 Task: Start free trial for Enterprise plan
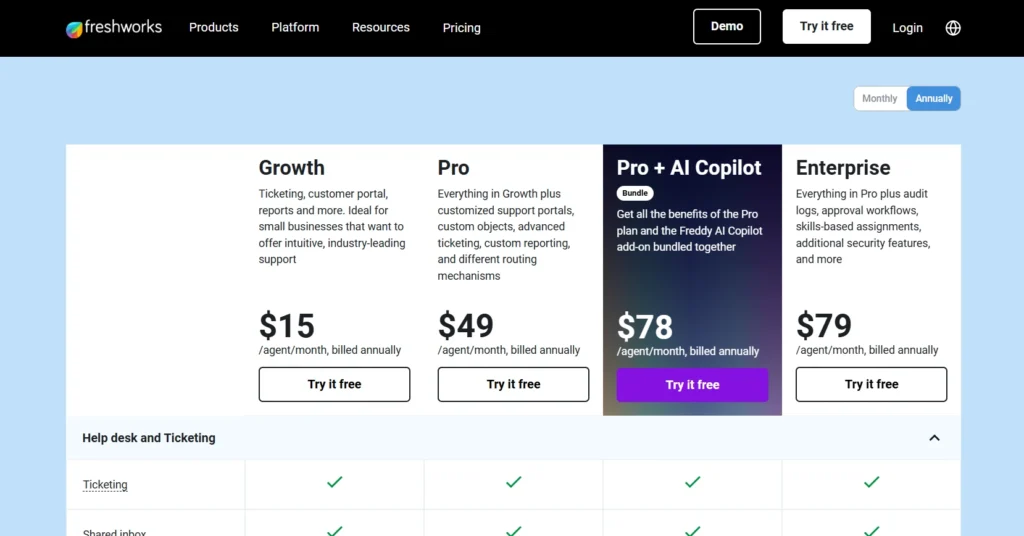pyautogui.click(x=871, y=384)
